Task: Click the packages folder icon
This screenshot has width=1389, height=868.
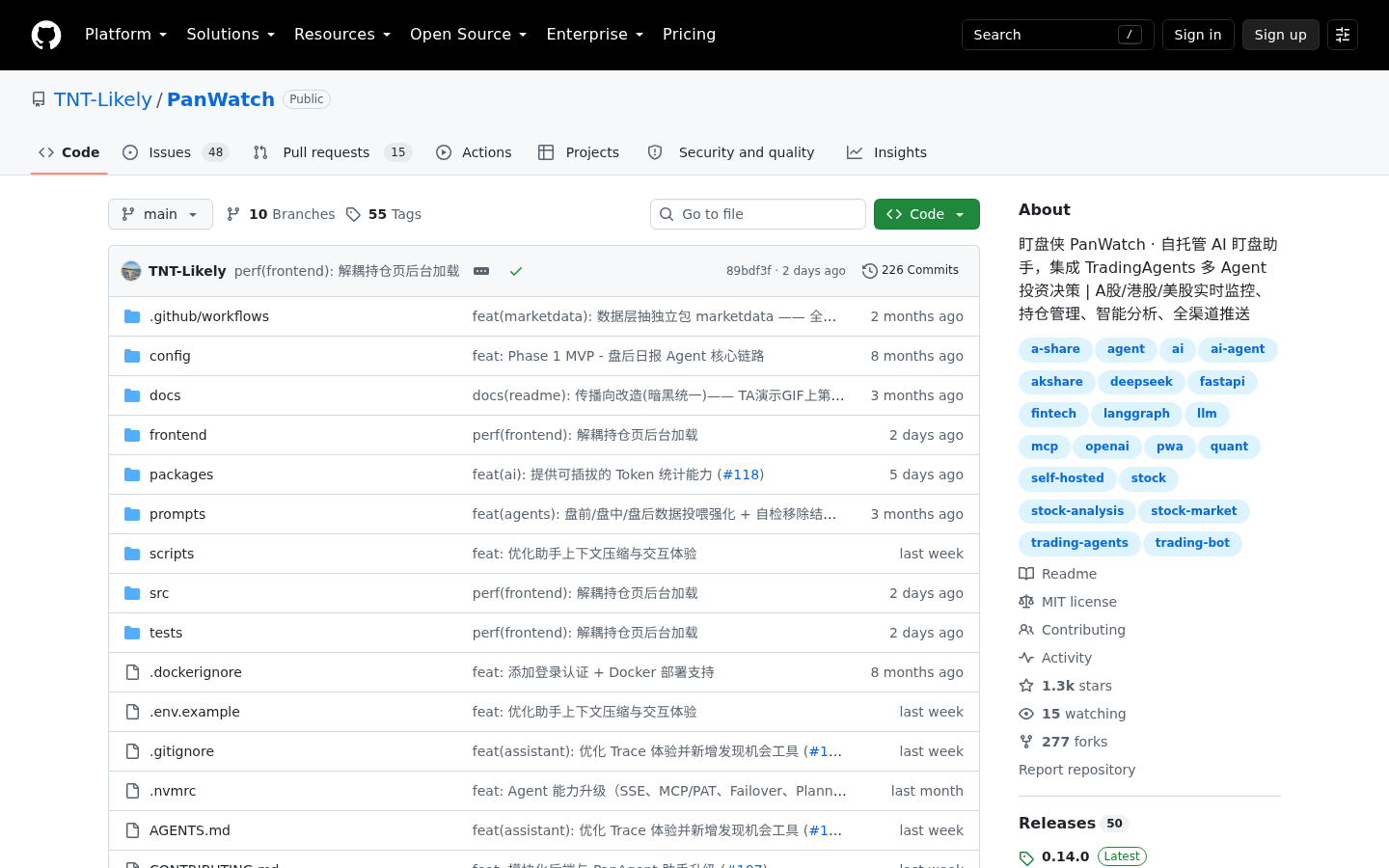Action: pyautogui.click(x=132, y=475)
